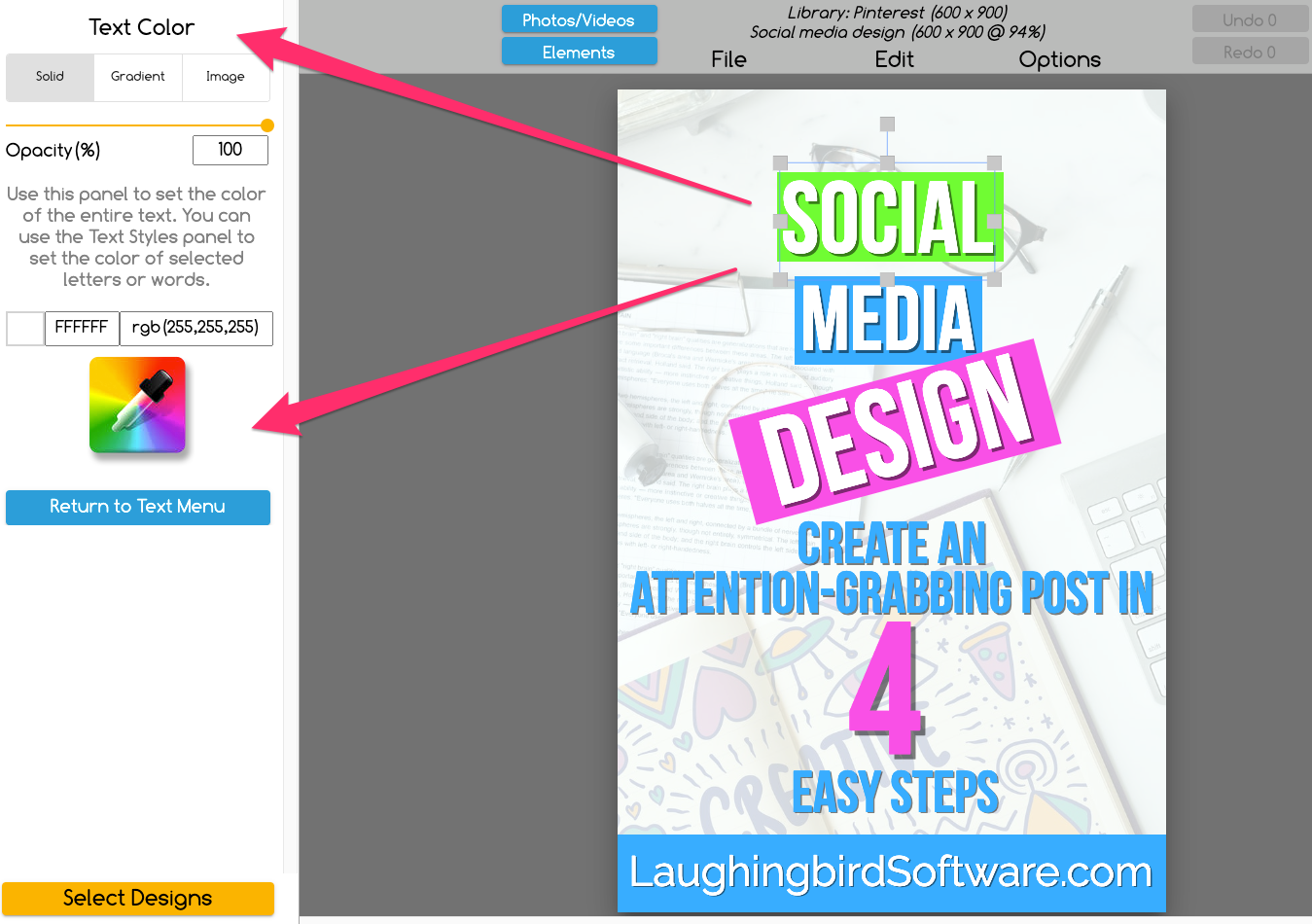The height and width of the screenshot is (924, 1312).
Task: Open Select Designs button
Action: pyautogui.click(x=138, y=898)
